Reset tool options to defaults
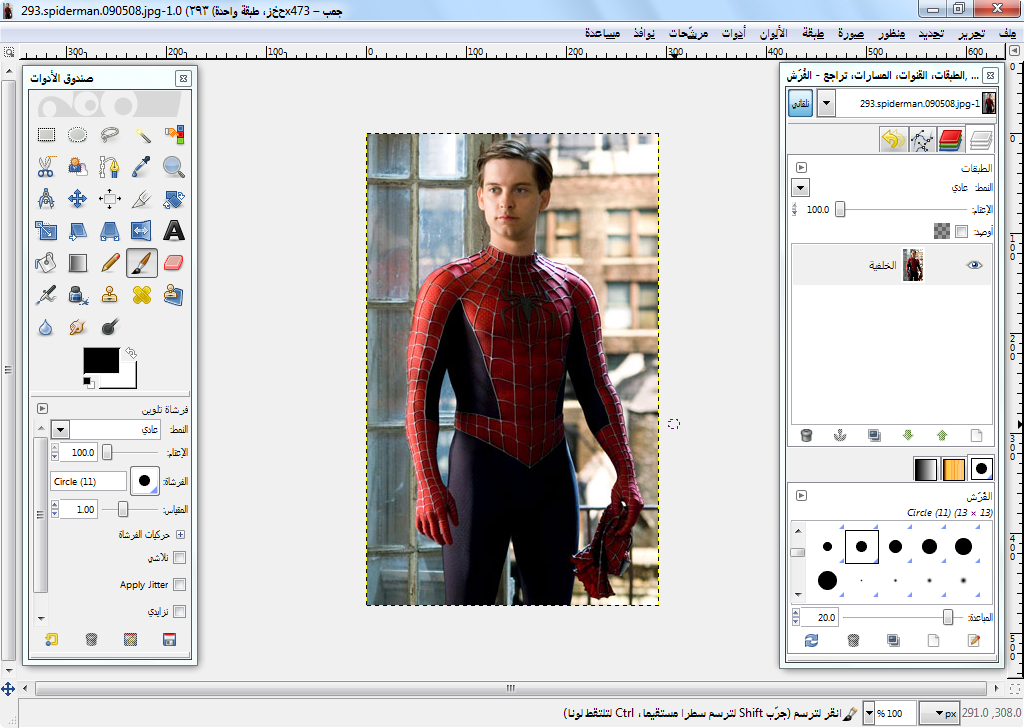The height and width of the screenshot is (728, 1024). (x=52, y=640)
